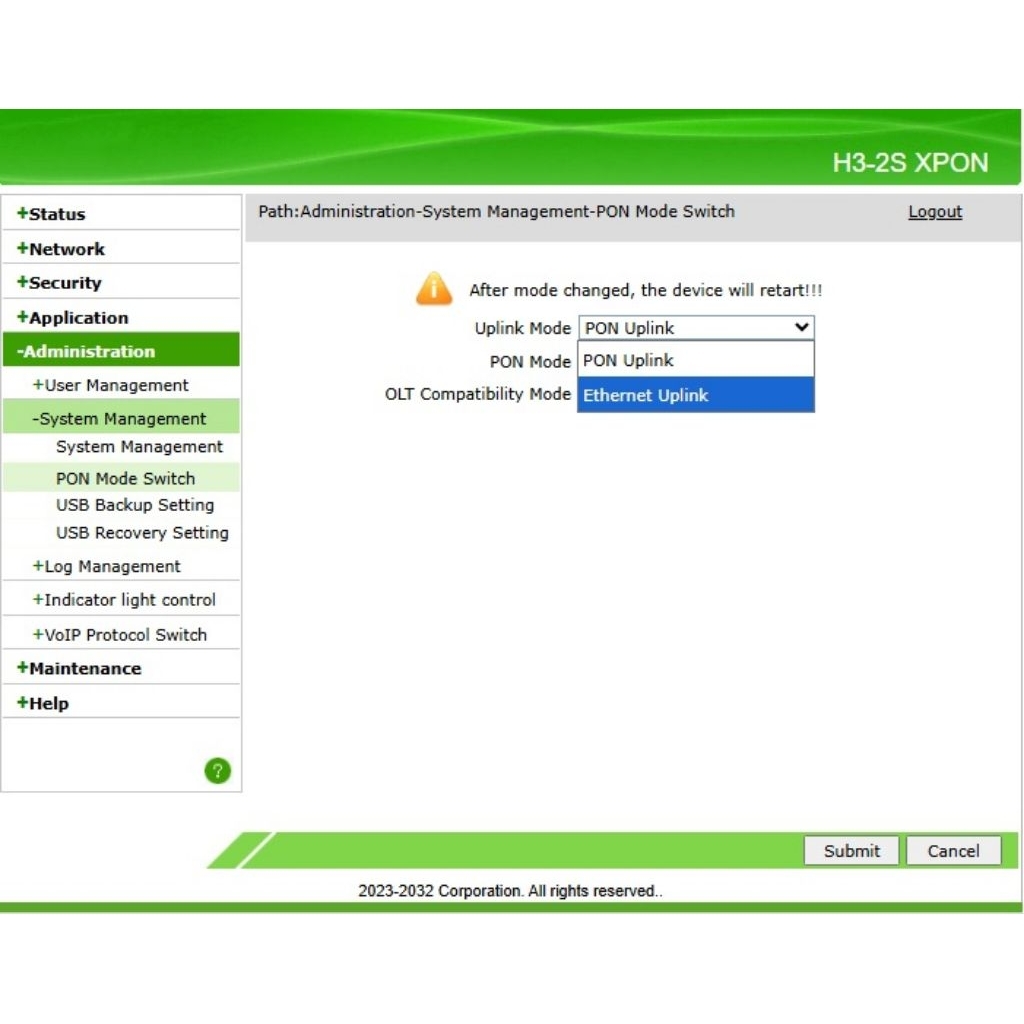
Task: Collapse the Administration menu section
Action: [87, 351]
